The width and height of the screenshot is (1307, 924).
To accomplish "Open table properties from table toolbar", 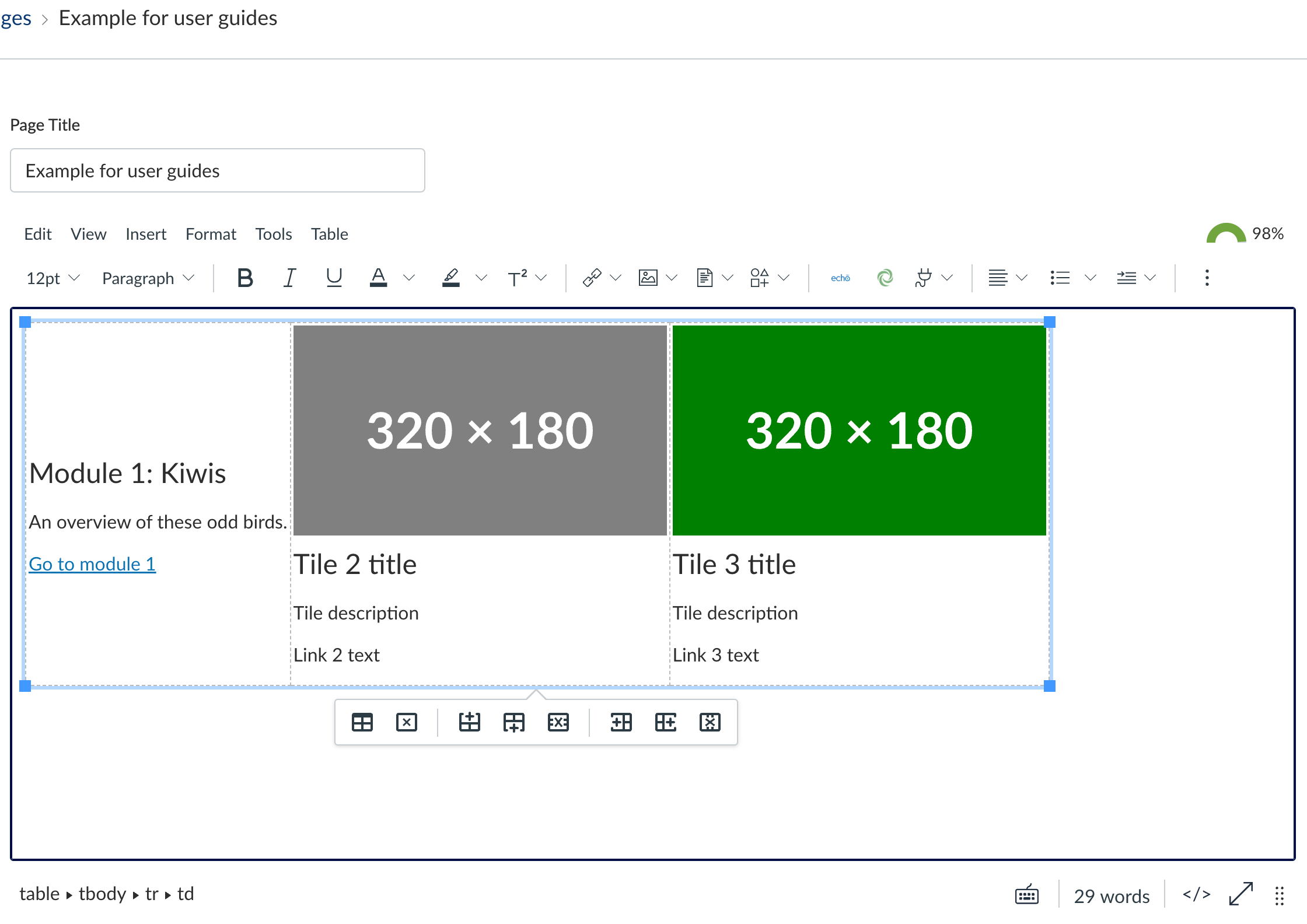I will (362, 723).
